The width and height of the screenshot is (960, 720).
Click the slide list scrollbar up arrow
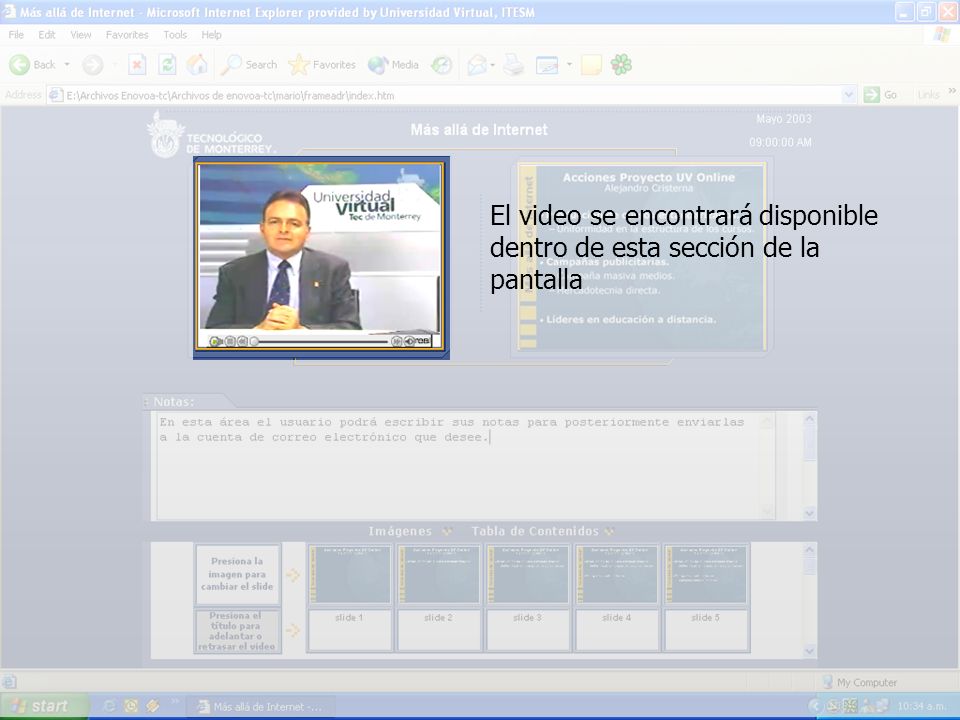click(809, 550)
